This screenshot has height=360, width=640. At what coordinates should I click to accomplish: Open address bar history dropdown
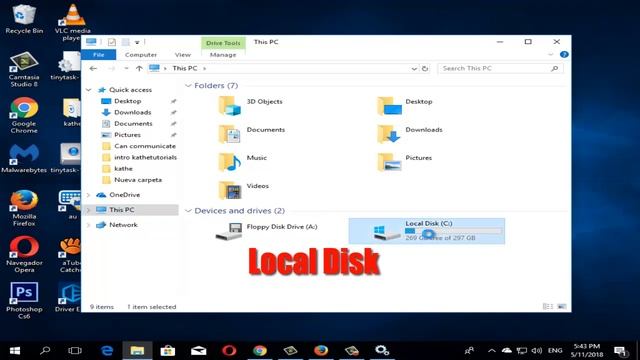tap(414, 69)
